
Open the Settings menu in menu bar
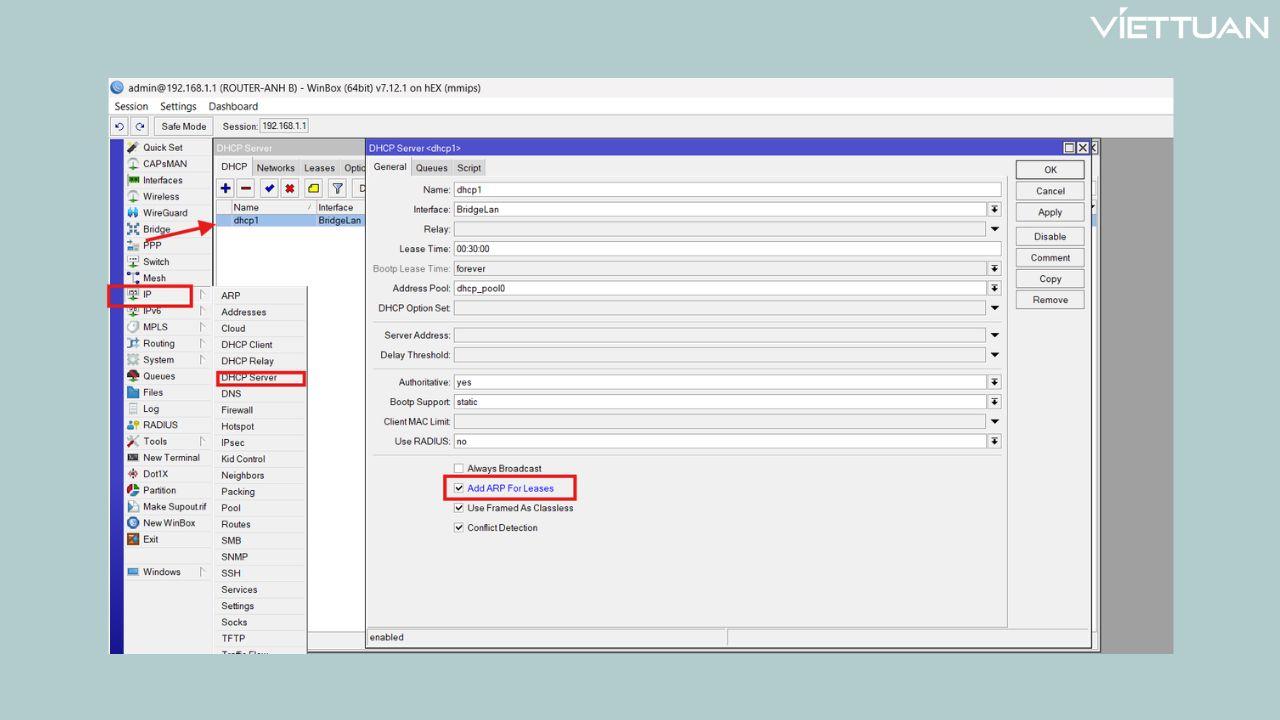tap(178, 106)
